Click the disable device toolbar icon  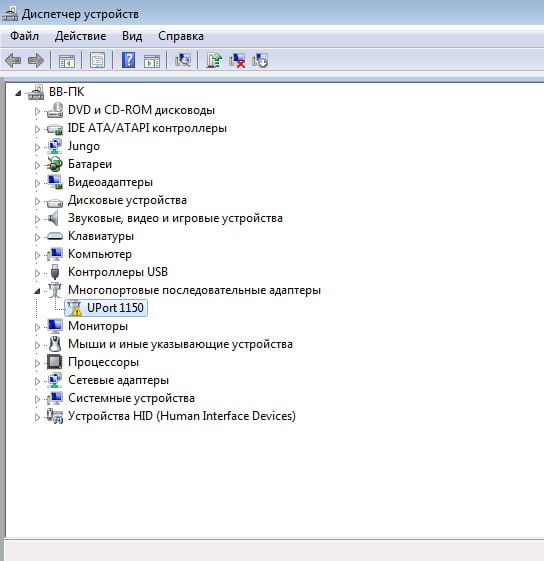pyautogui.click(x=260, y=60)
